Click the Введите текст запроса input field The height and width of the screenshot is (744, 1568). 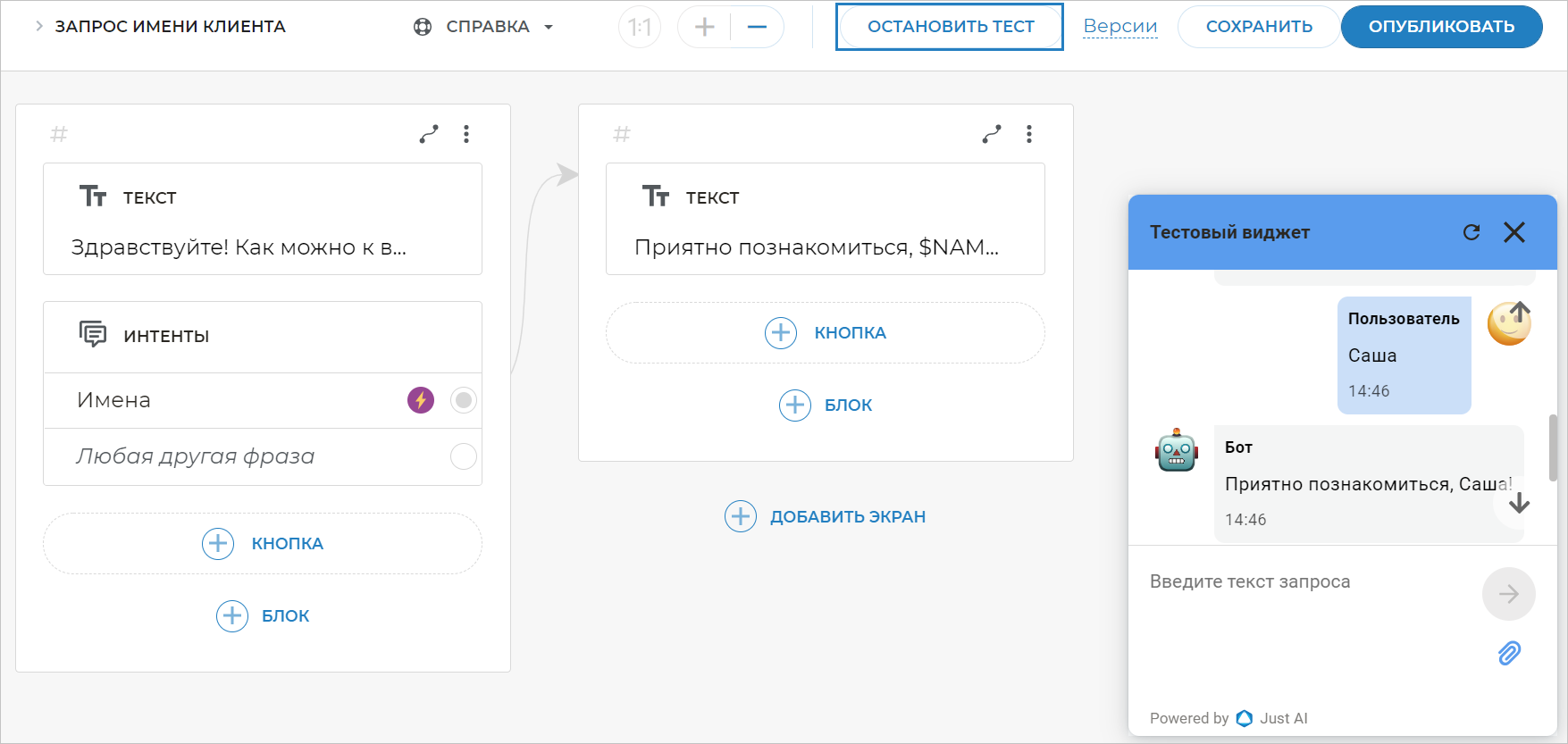coord(1304,582)
